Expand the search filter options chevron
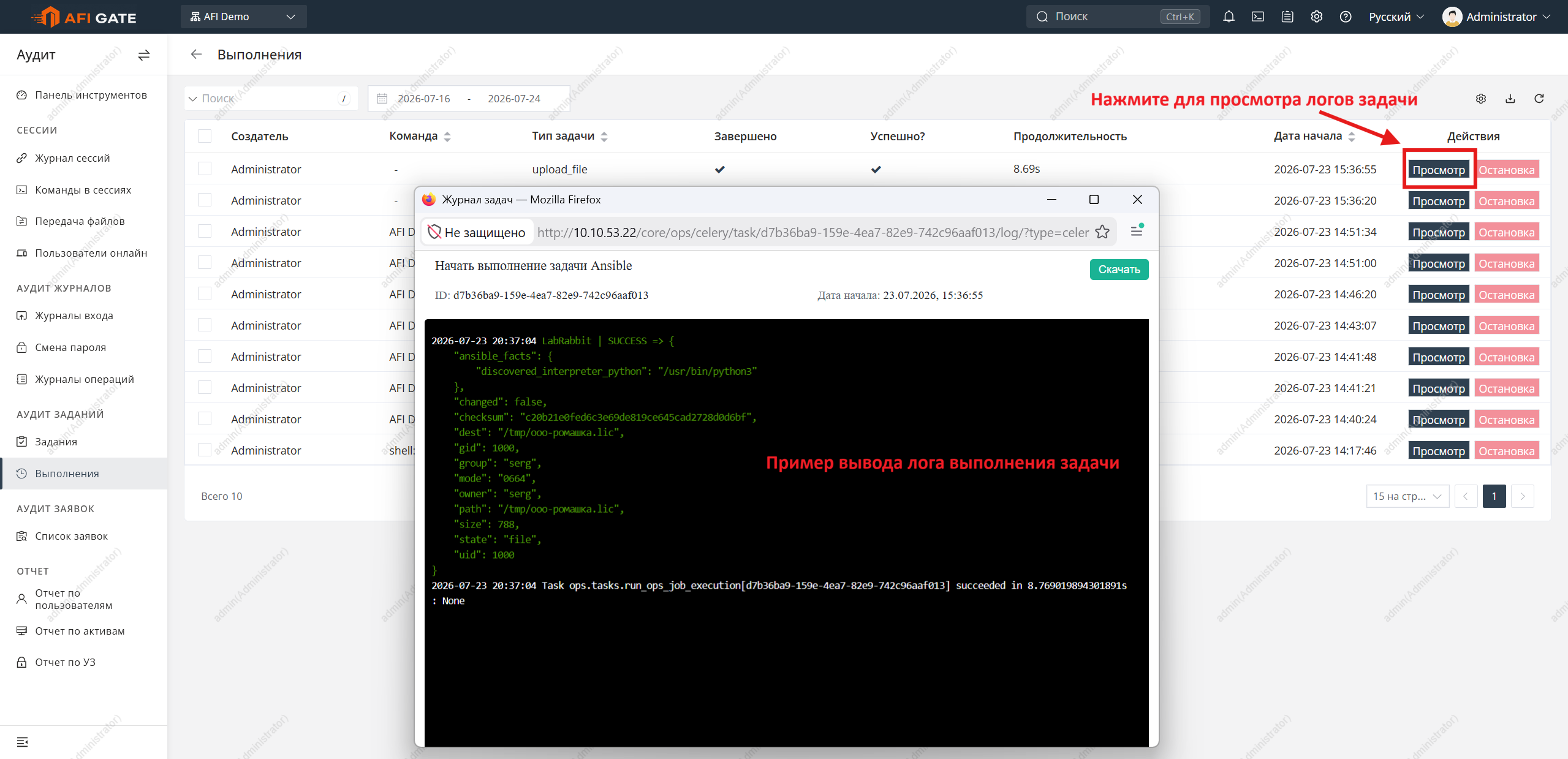The width and height of the screenshot is (1568, 759). coord(193,99)
